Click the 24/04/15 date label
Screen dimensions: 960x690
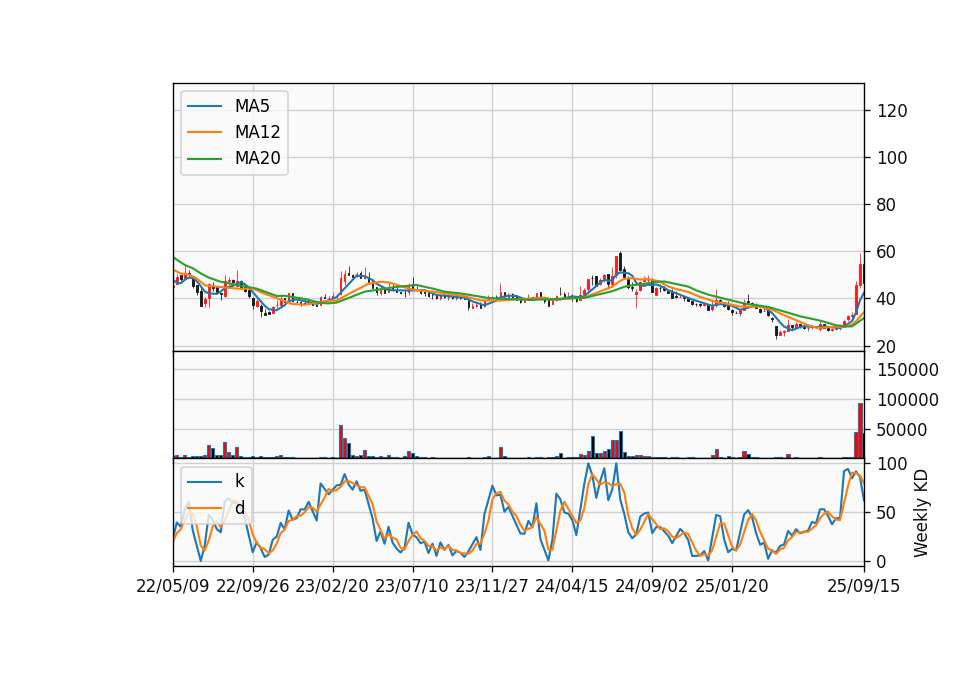572,587
